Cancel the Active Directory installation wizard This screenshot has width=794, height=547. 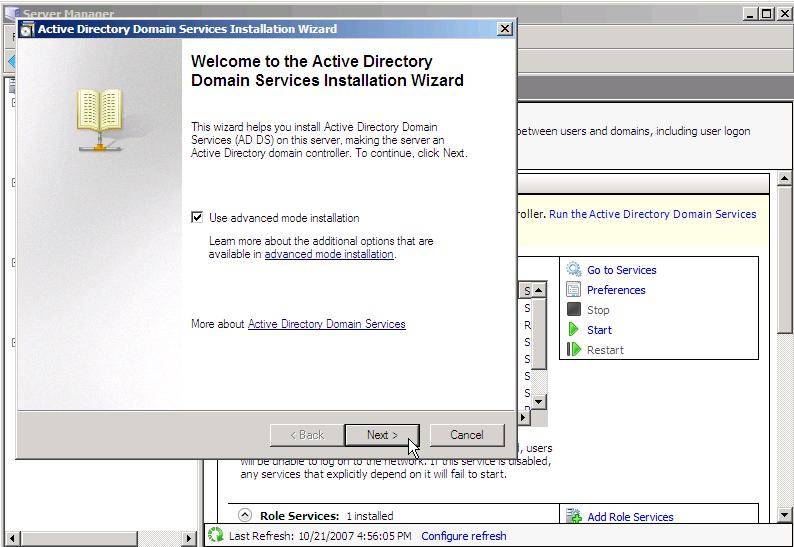tap(467, 435)
